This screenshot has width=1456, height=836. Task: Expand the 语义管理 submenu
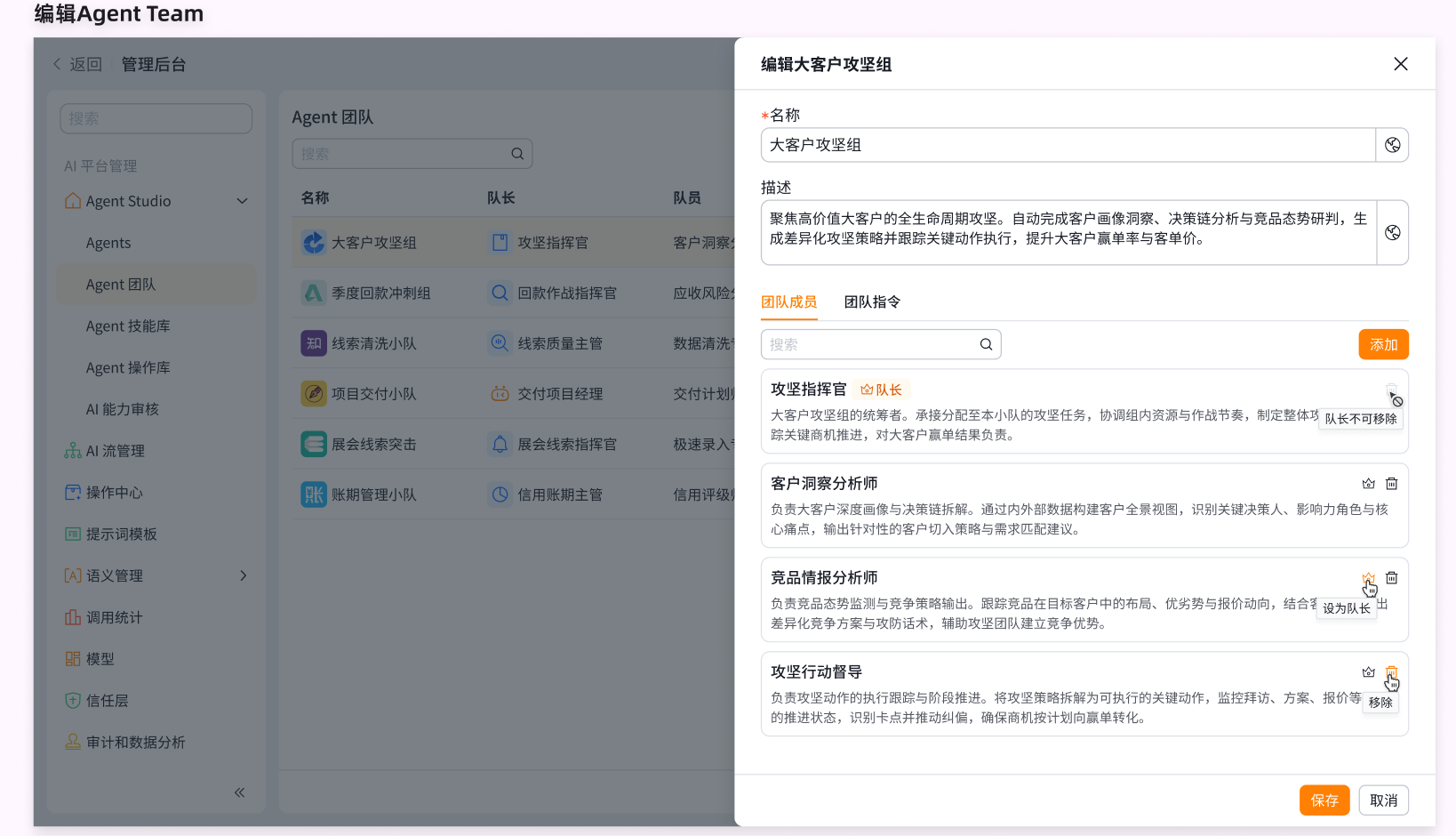click(x=243, y=575)
